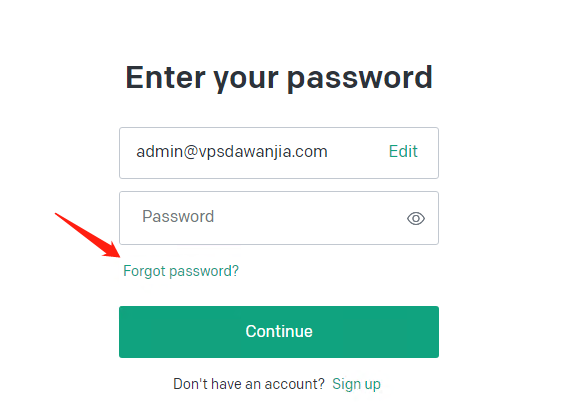Click the email address text admin@vpsdawanjia.com
Image resolution: width=563 pixels, height=416 pixels.
pos(232,151)
